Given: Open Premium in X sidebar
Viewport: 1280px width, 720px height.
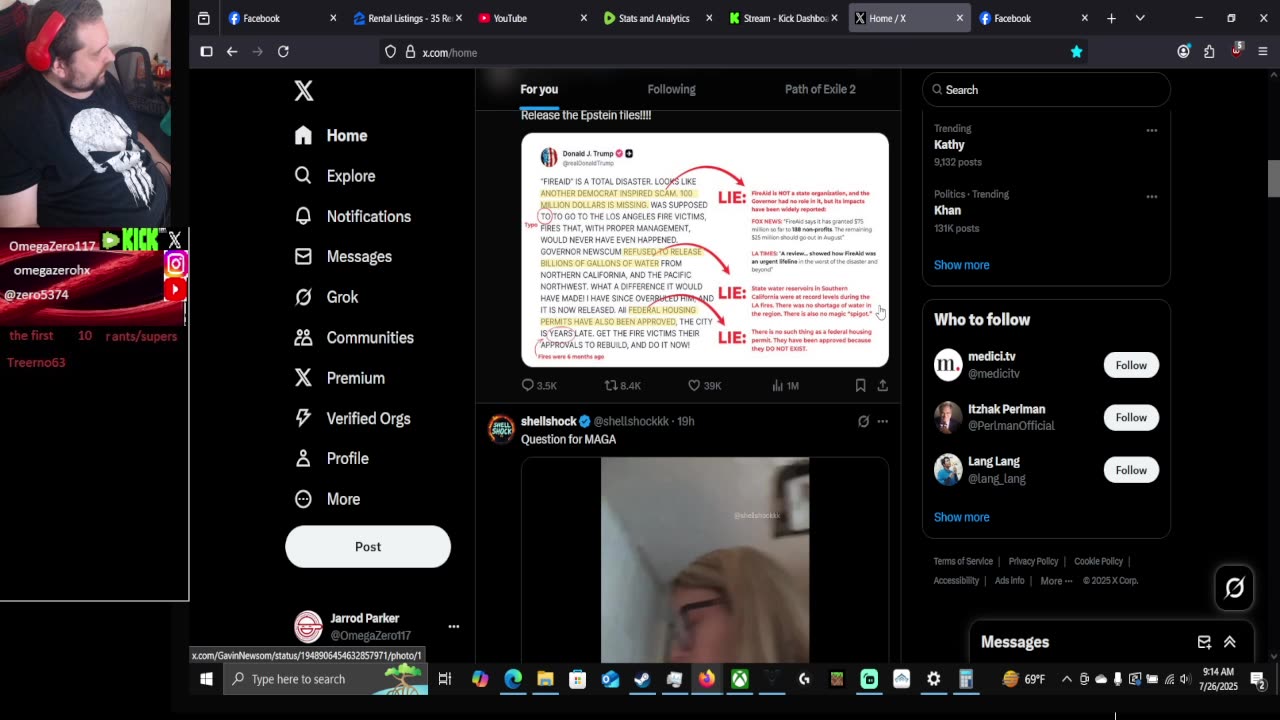Looking at the screenshot, I should pos(340,378).
